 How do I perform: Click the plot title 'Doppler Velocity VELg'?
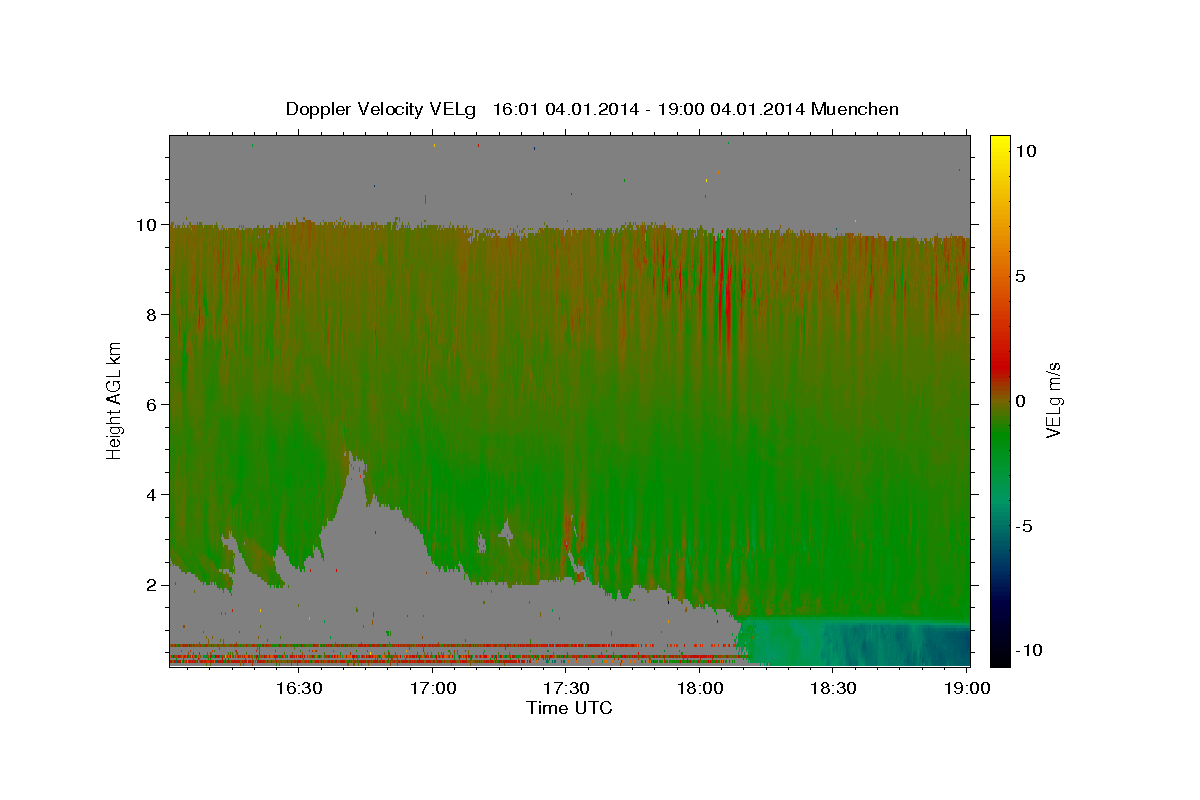click(x=381, y=109)
